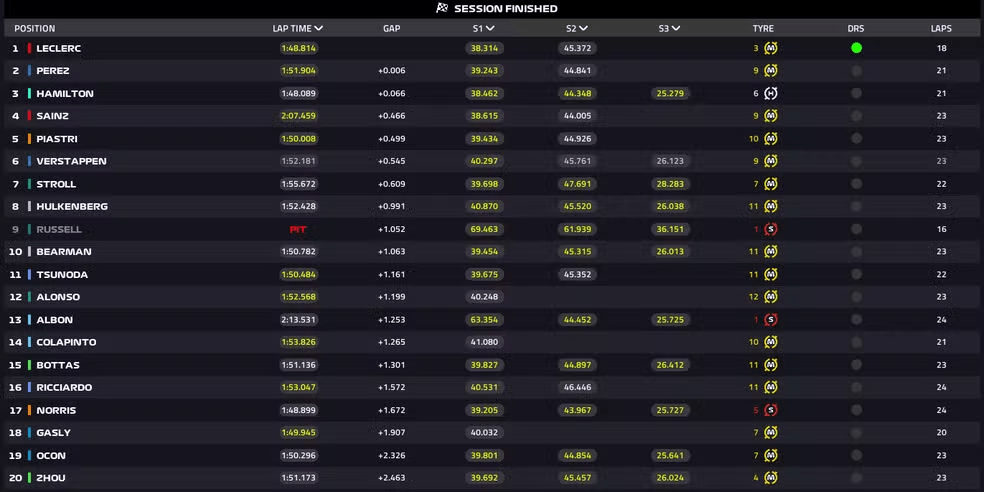Click Albon's soft tyre icon
Viewport: 984px width, 492px height.
771,319
